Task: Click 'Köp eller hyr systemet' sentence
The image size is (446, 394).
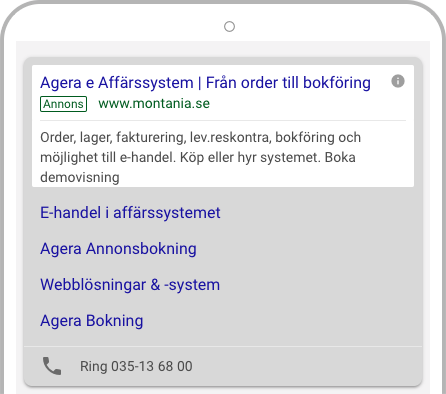Action: pos(250,157)
